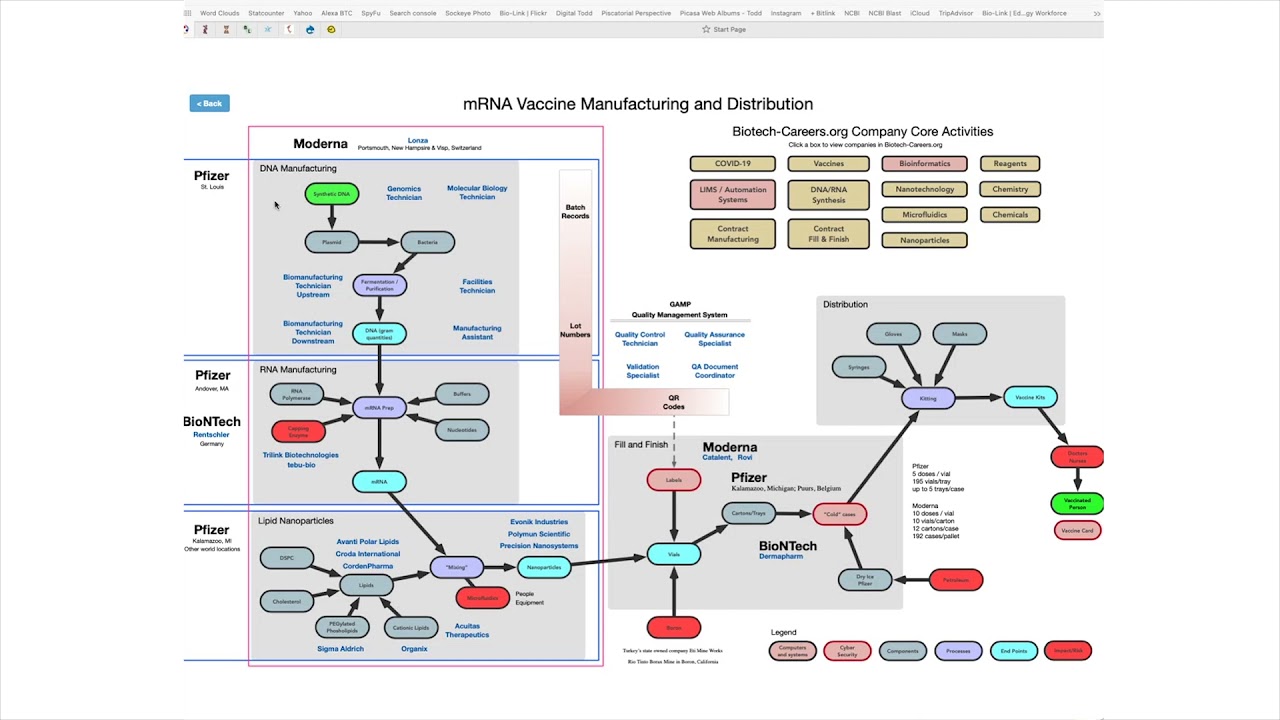Switch to the yellow smiley pinned tab
The height and width of the screenshot is (720, 1280).
coord(331,30)
